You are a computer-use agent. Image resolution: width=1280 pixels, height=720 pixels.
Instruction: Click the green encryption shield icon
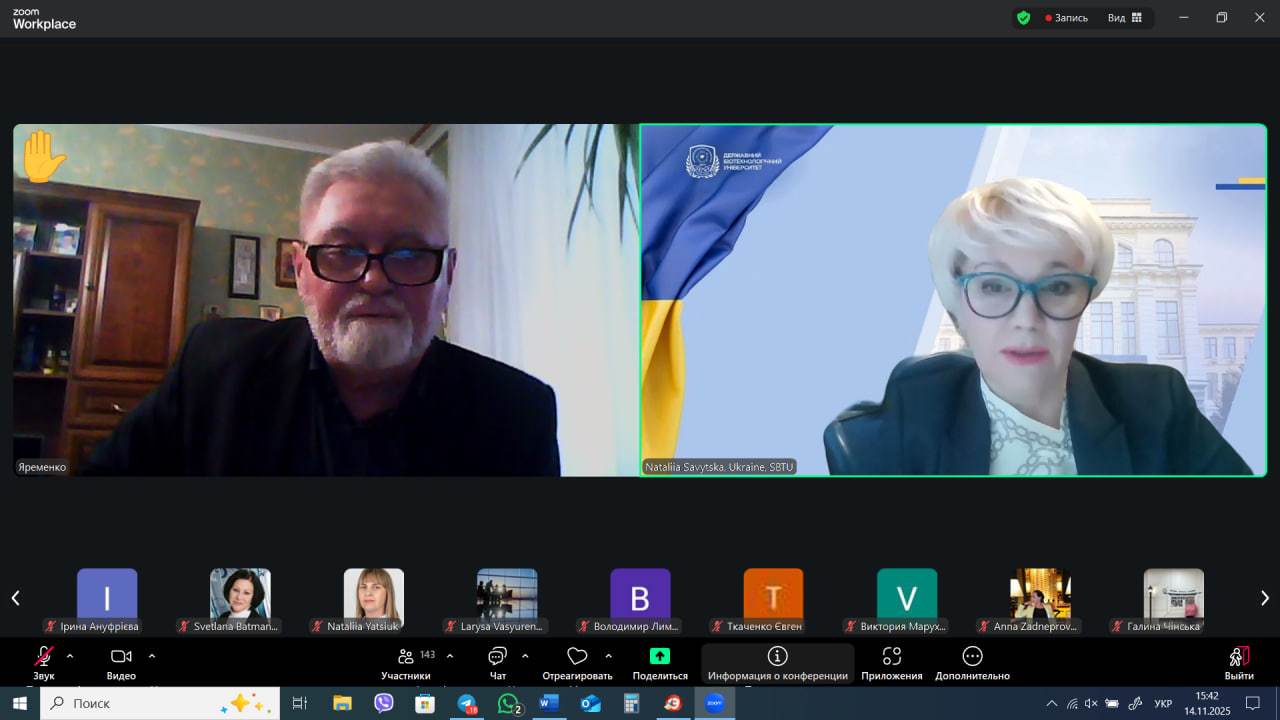(x=1023, y=18)
